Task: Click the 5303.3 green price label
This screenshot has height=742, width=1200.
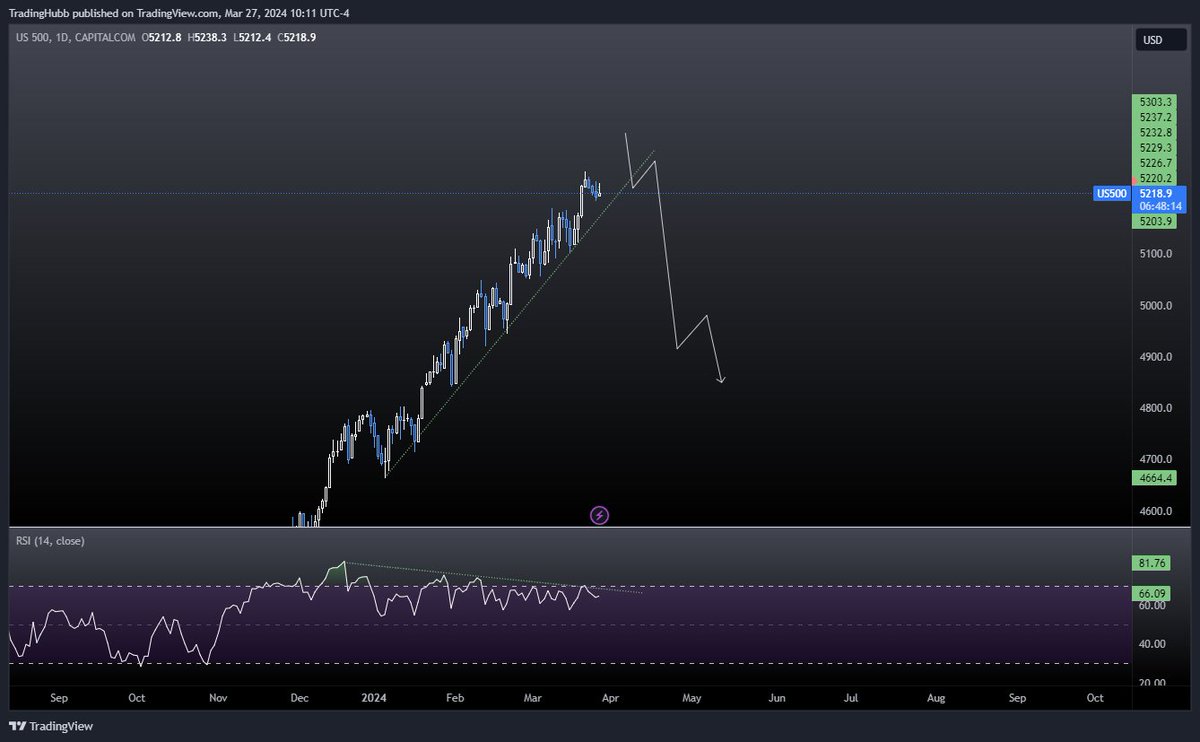Action: [x=1155, y=102]
